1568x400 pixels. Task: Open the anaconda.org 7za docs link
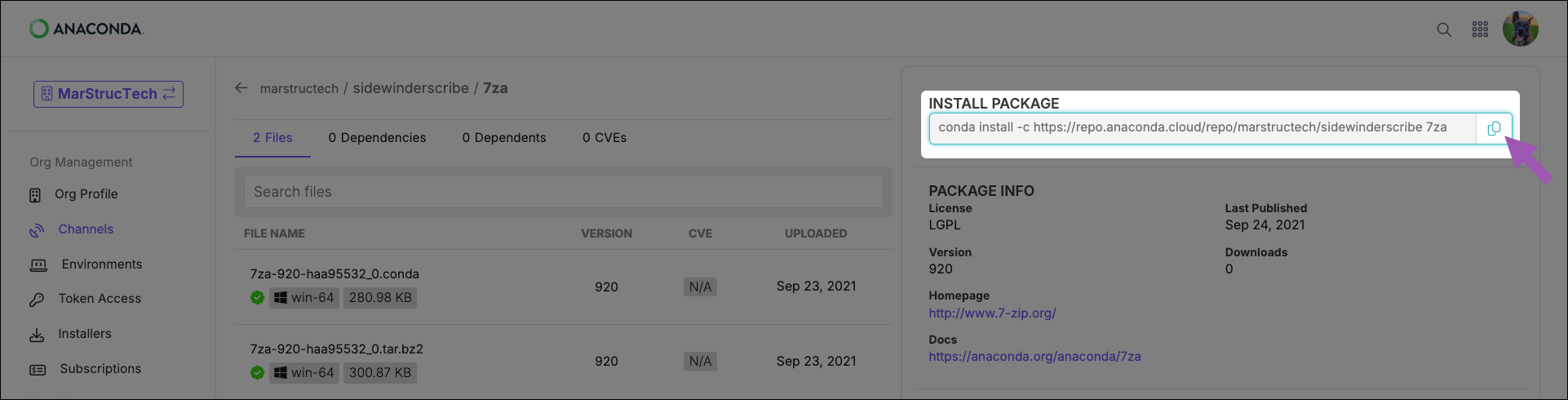click(1034, 356)
